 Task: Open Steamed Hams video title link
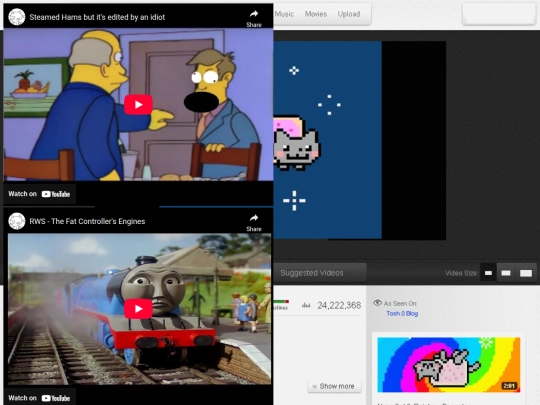coord(97,17)
